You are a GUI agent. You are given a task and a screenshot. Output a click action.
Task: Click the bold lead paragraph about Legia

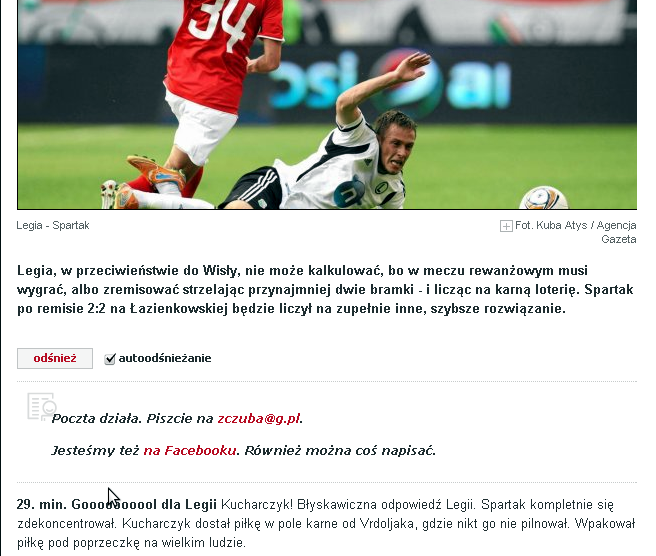[x=325, y=290]
